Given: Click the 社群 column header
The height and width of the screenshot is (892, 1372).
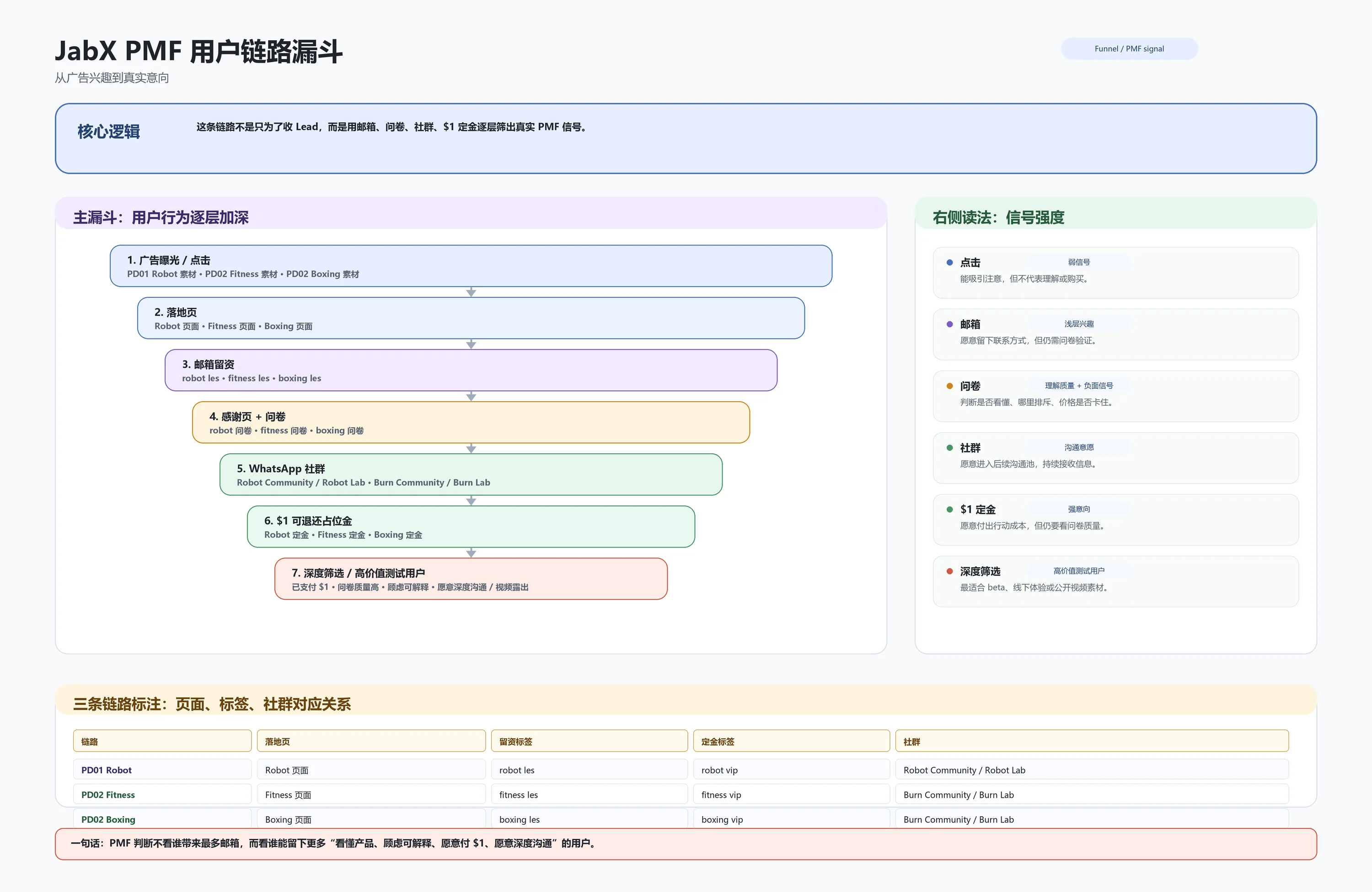Looking at the screenshot, I should click(x=1092, y=741).
